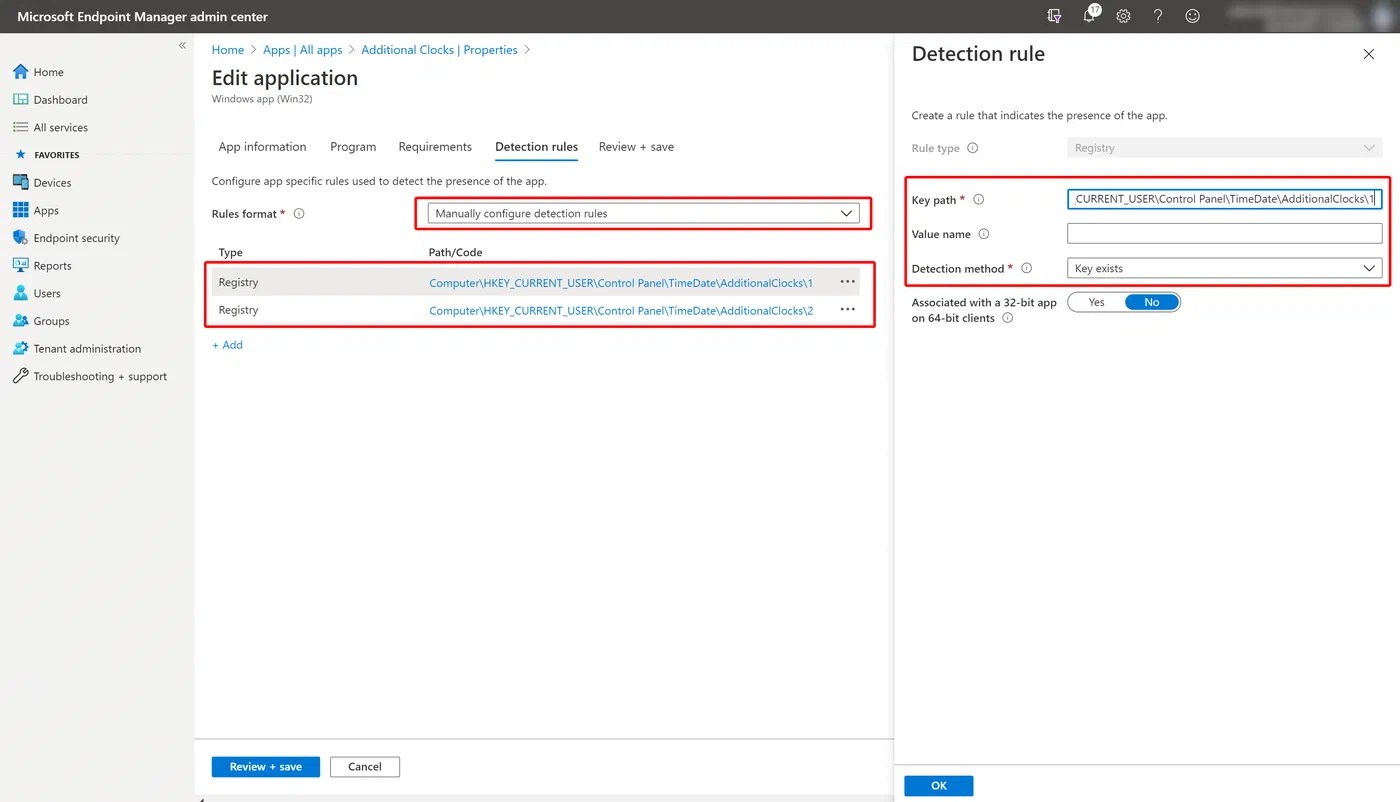Image resolution: width=1400 pixels, height=802 pixels.
Task: Click the Rule type info icon
Action: point(973,148)
